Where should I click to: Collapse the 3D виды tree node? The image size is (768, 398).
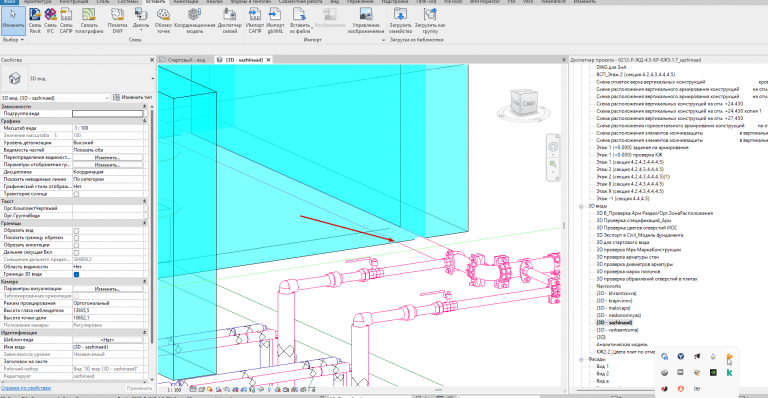[x=581, y=206]
